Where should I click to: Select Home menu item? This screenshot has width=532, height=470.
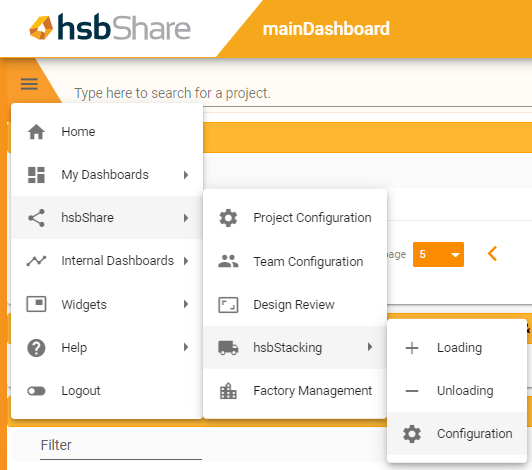(x=107, y=132)
